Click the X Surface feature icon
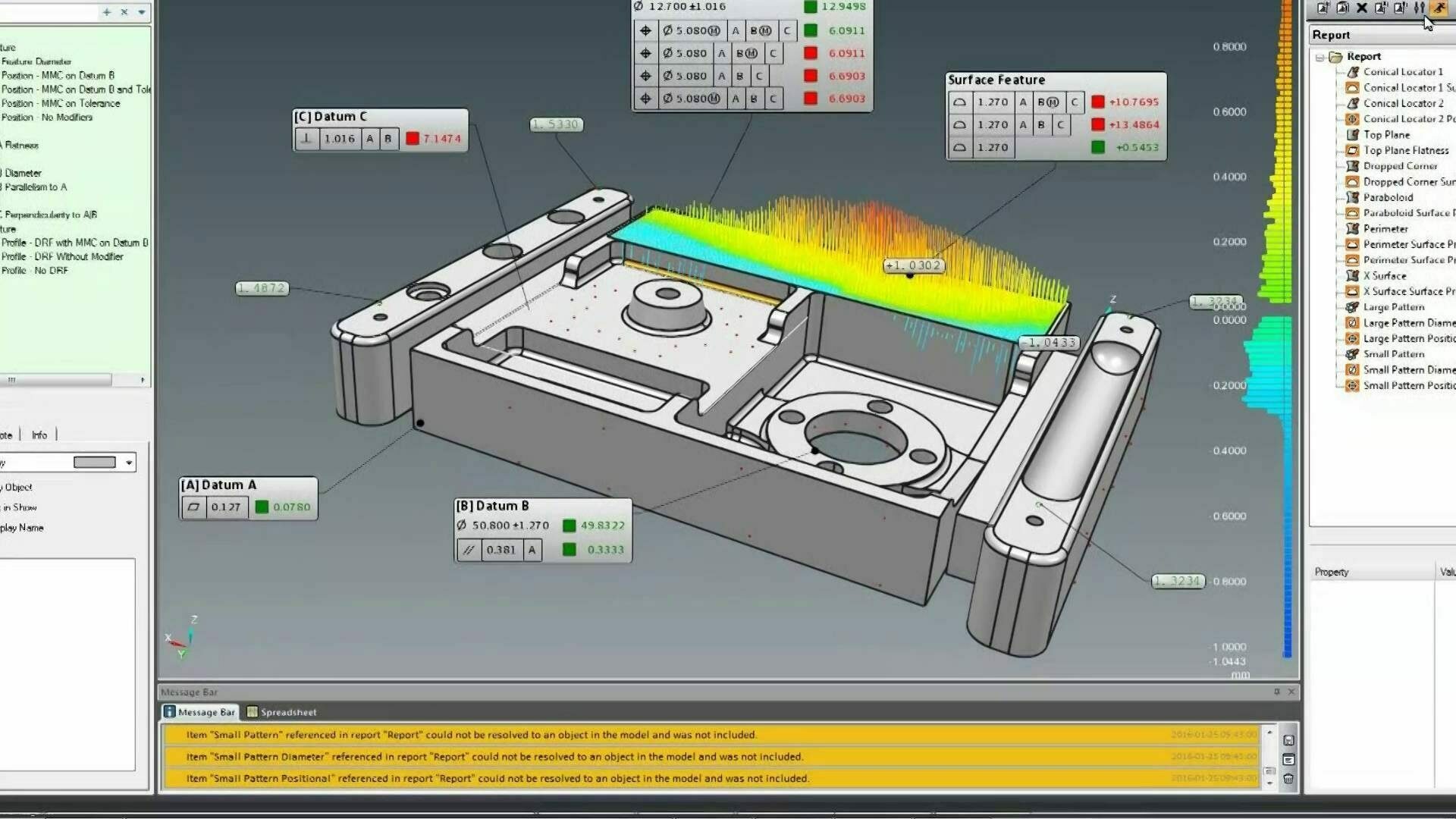 (x=1352, y=276)
